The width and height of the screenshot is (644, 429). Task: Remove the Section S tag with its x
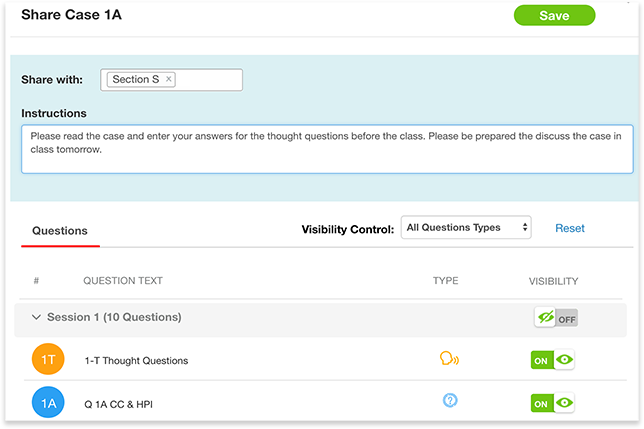click(168, 79)
